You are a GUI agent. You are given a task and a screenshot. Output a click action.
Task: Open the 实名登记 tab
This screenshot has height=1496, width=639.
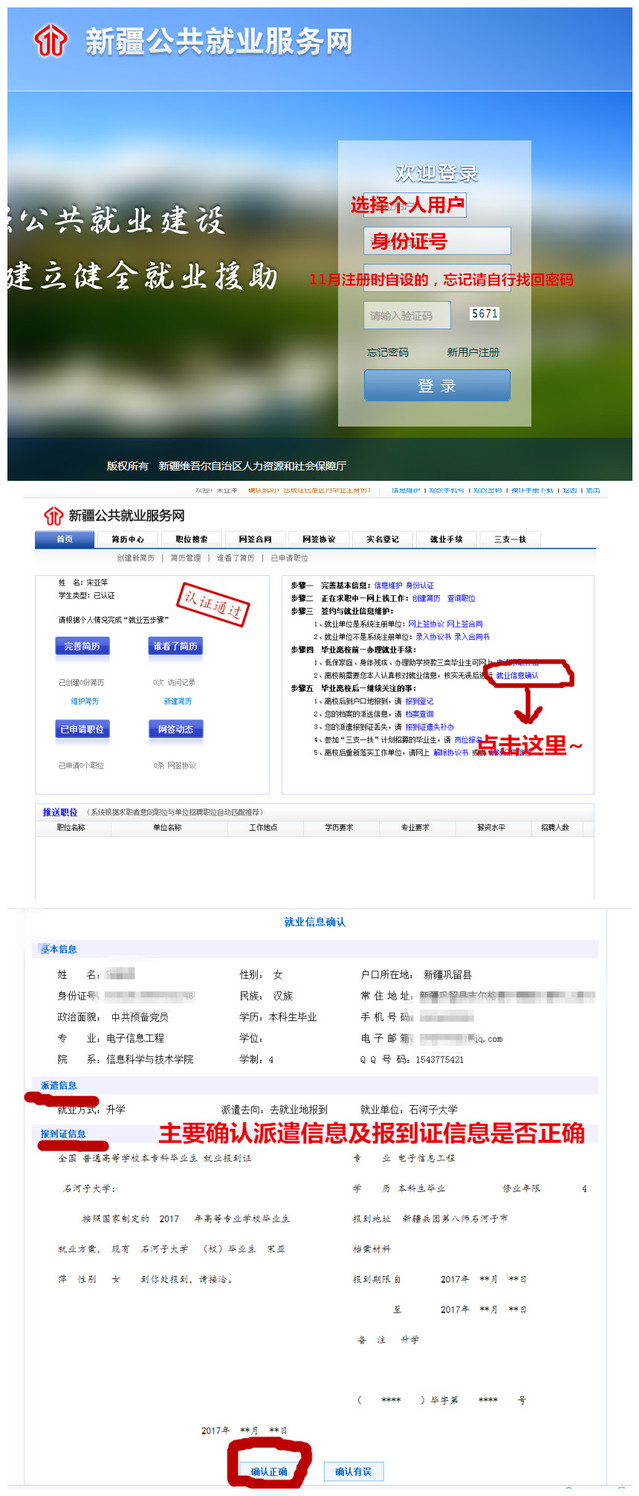(x=382, y=539)
